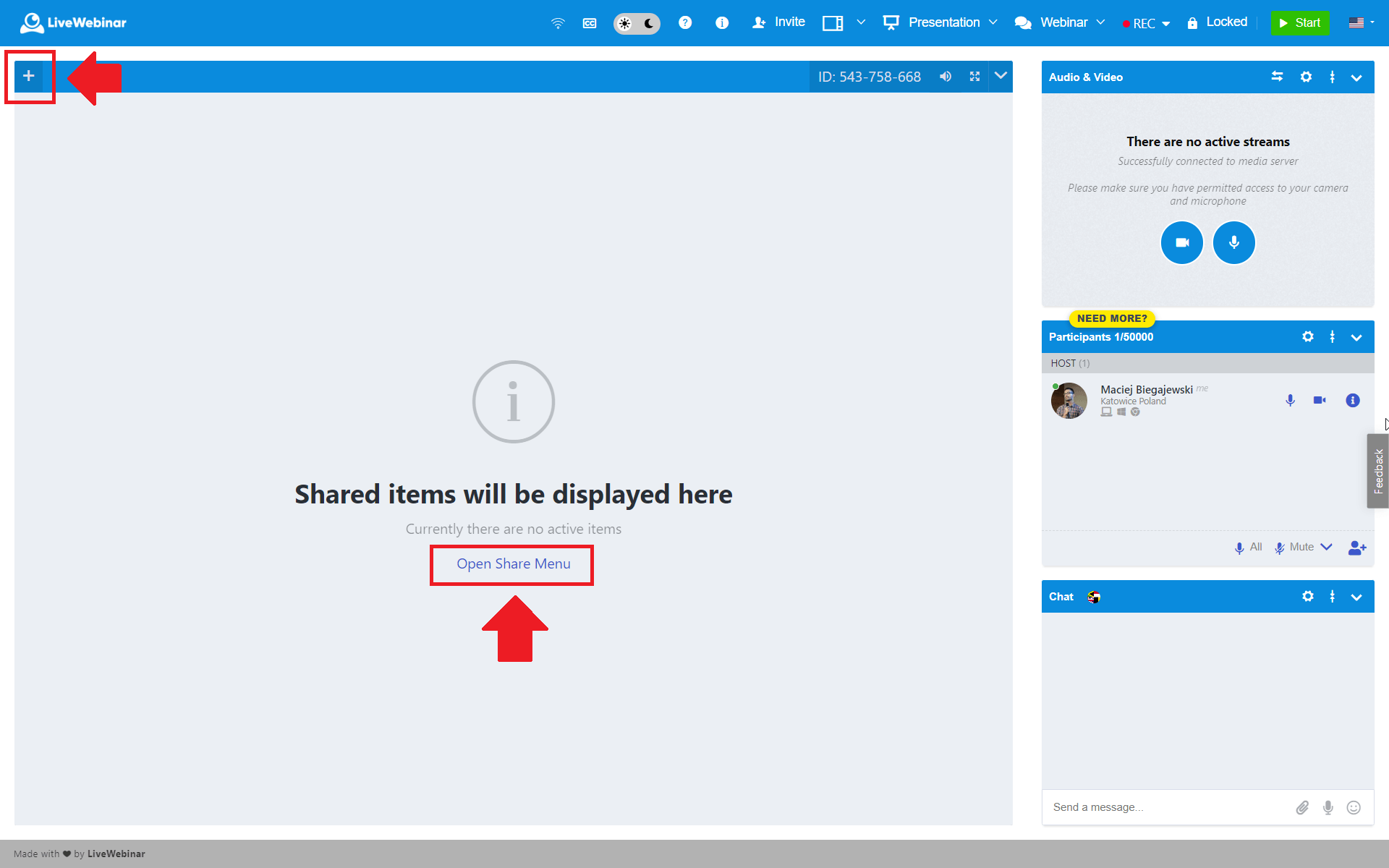Turn on camera with round video button
Screen dimensions: 1389x868
pos(1181,243)
